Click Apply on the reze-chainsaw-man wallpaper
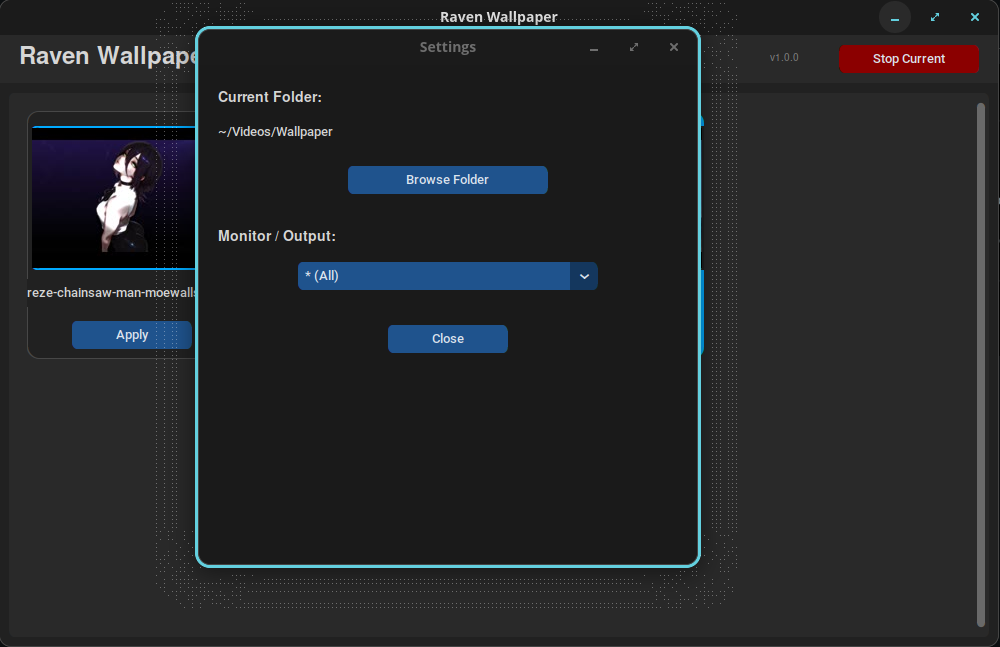This screenshot has width=1000, height=647. (131, 335)
